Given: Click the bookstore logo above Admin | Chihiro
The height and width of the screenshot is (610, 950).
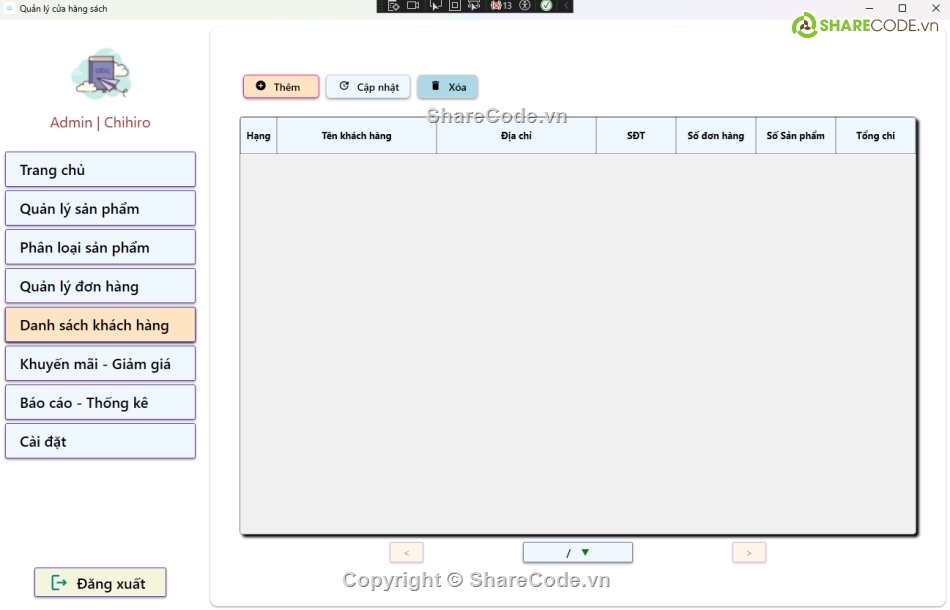Looking at the screenshot, I should point(100,74).
